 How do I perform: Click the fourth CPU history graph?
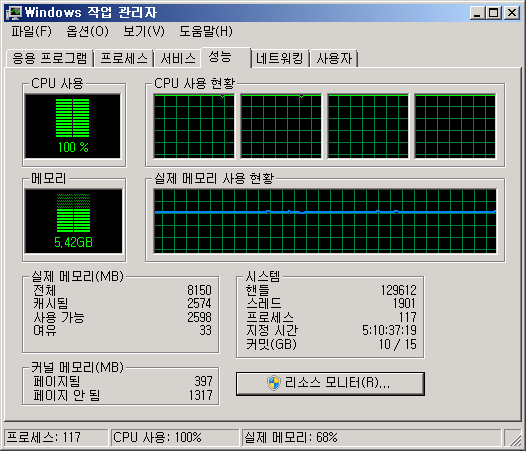point(455,126)
